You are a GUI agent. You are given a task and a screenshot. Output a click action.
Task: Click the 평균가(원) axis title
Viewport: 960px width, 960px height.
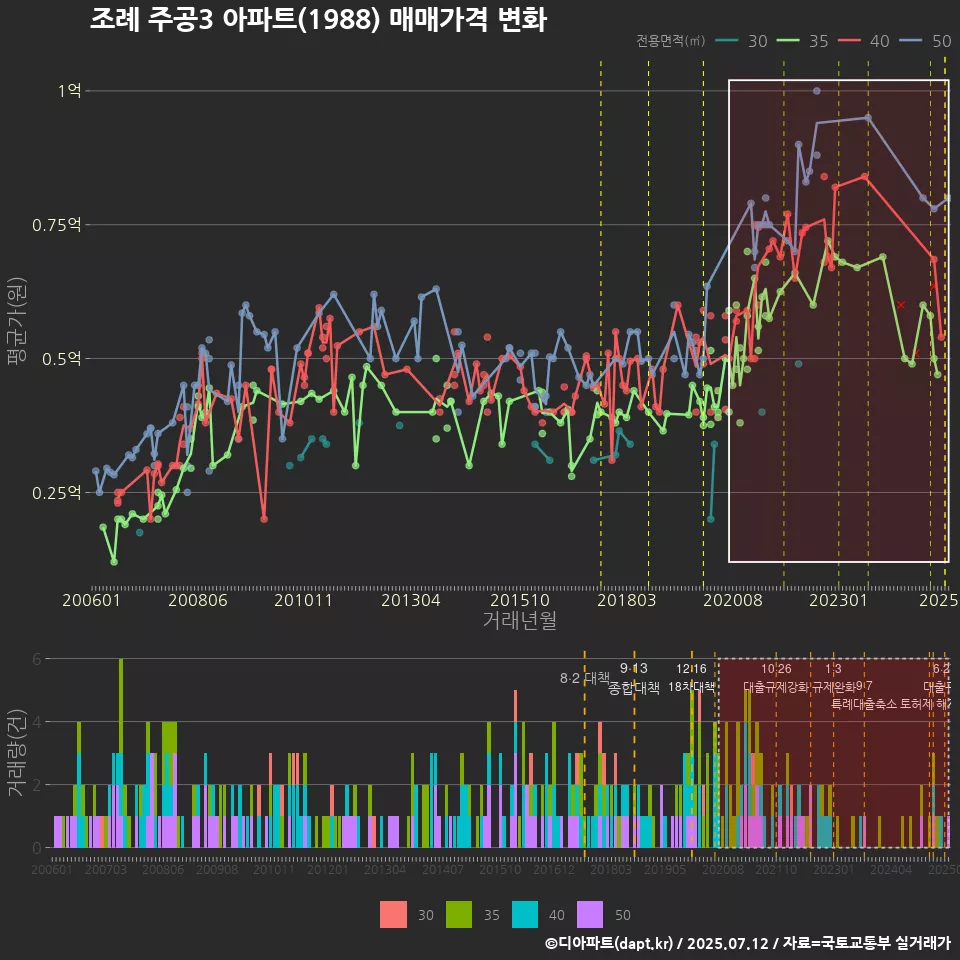pos(17,321)
